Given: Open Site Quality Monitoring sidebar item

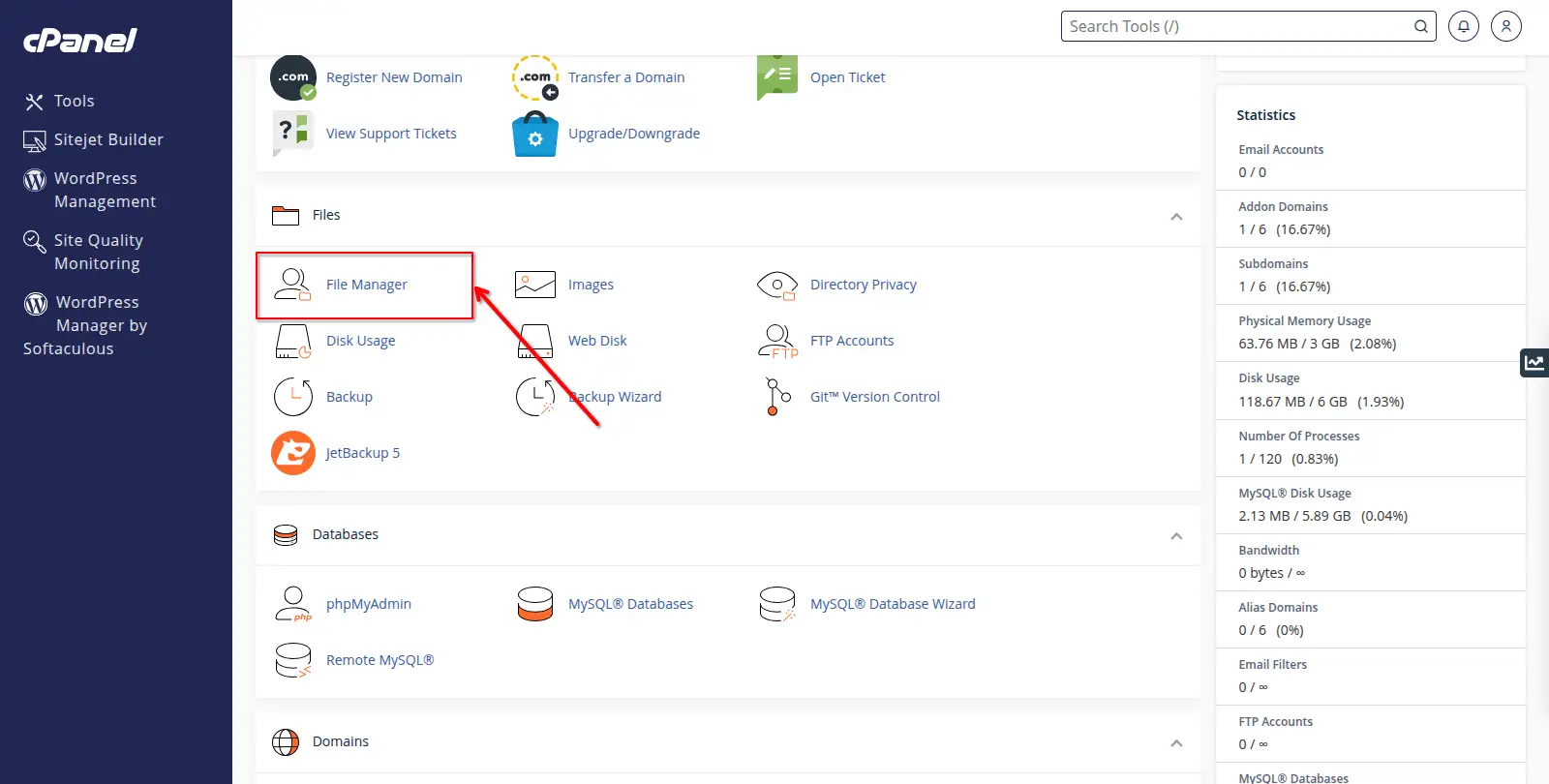Looking at the screenshot, I should click(98, 252).
